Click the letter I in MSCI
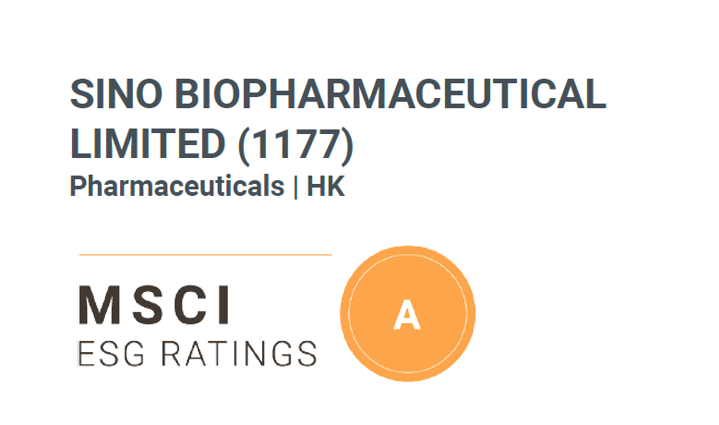The width and height of the screenshot is (719, 425). pyautogui.click(x=222, y=306)
